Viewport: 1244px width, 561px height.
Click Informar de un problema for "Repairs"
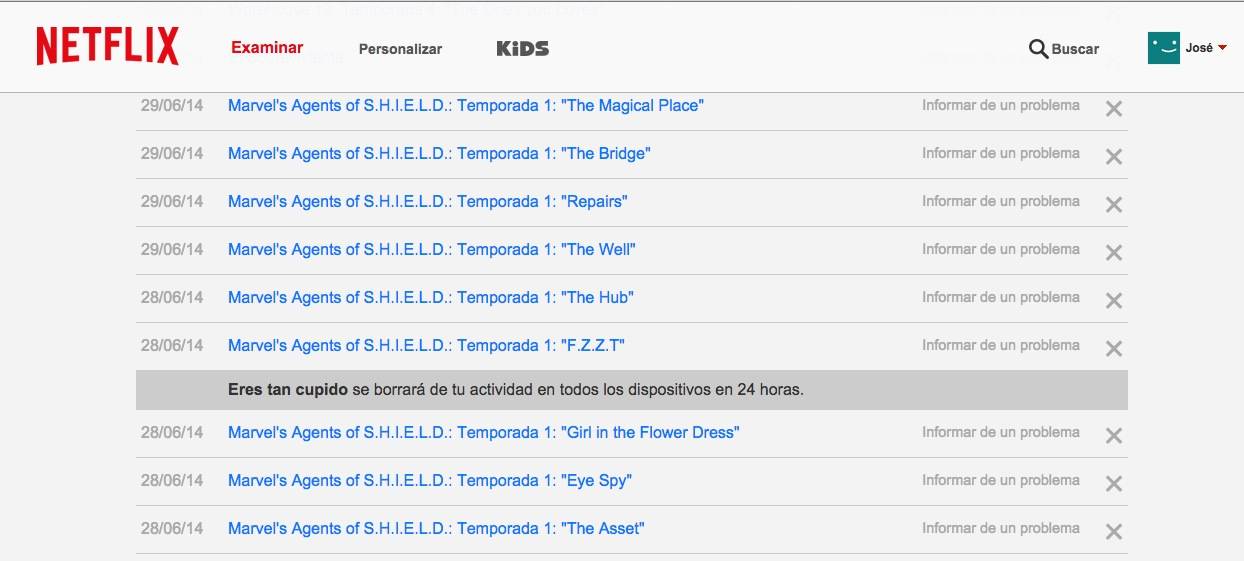pyautogui.click(x=1001, y=201)
